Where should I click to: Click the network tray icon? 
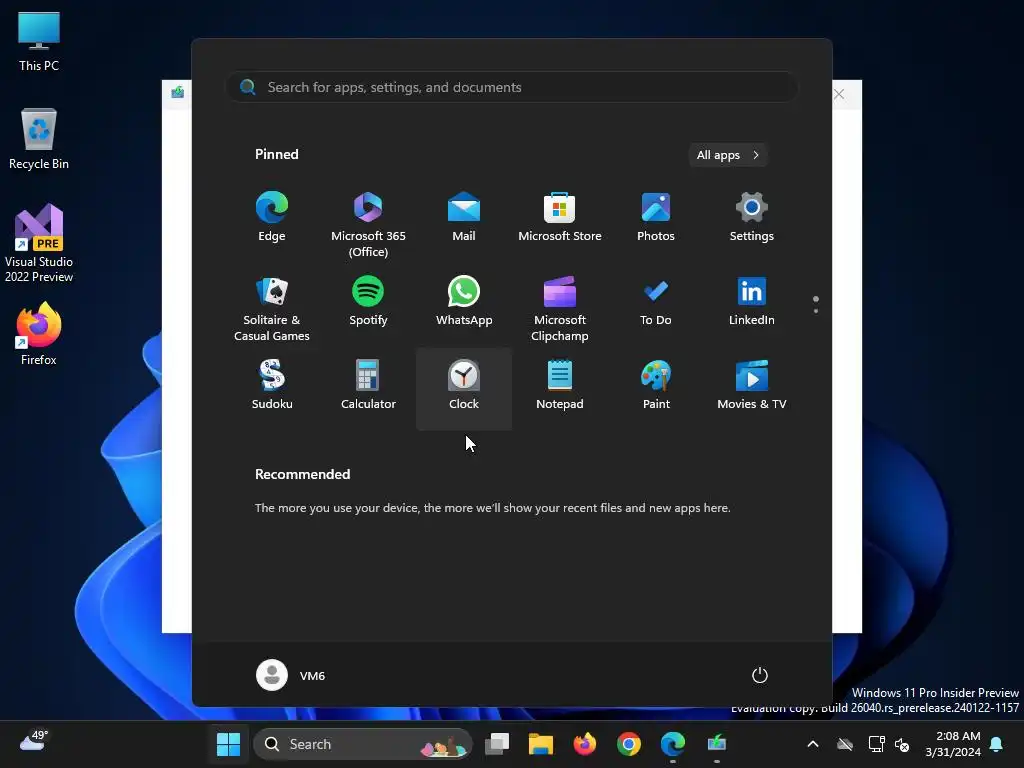[x=876, y=744]
